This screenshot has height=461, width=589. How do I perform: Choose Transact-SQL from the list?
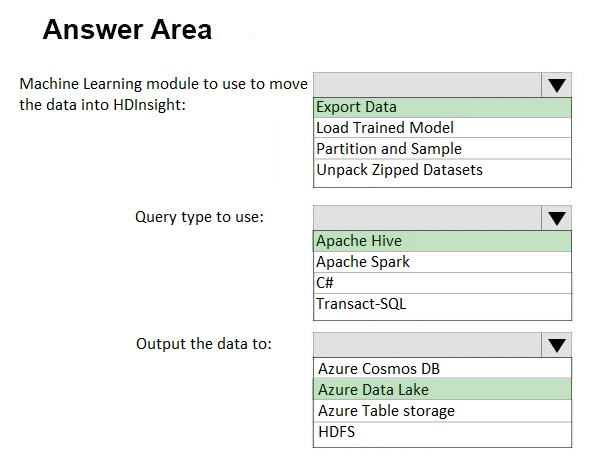coord(442,304)
